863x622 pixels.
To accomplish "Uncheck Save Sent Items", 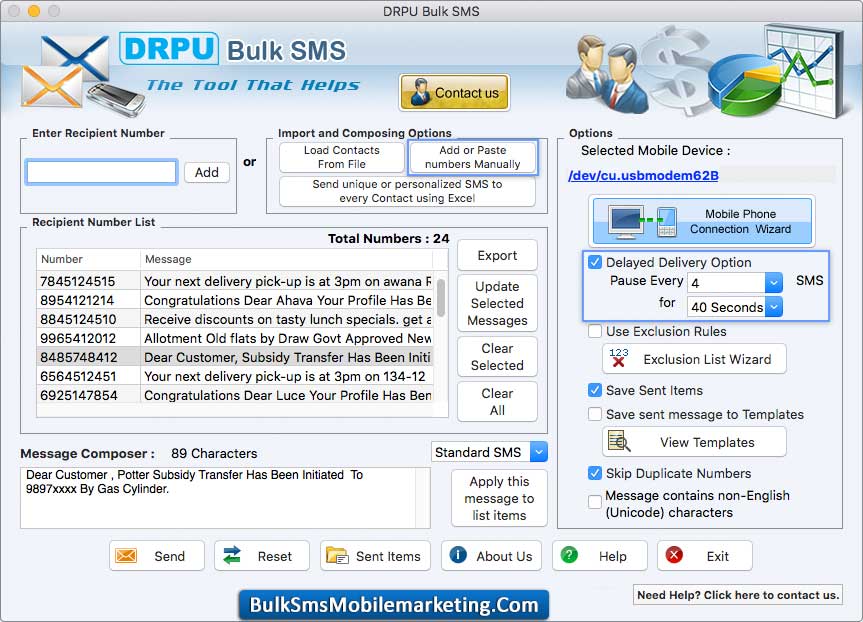I will pos(595,390).
